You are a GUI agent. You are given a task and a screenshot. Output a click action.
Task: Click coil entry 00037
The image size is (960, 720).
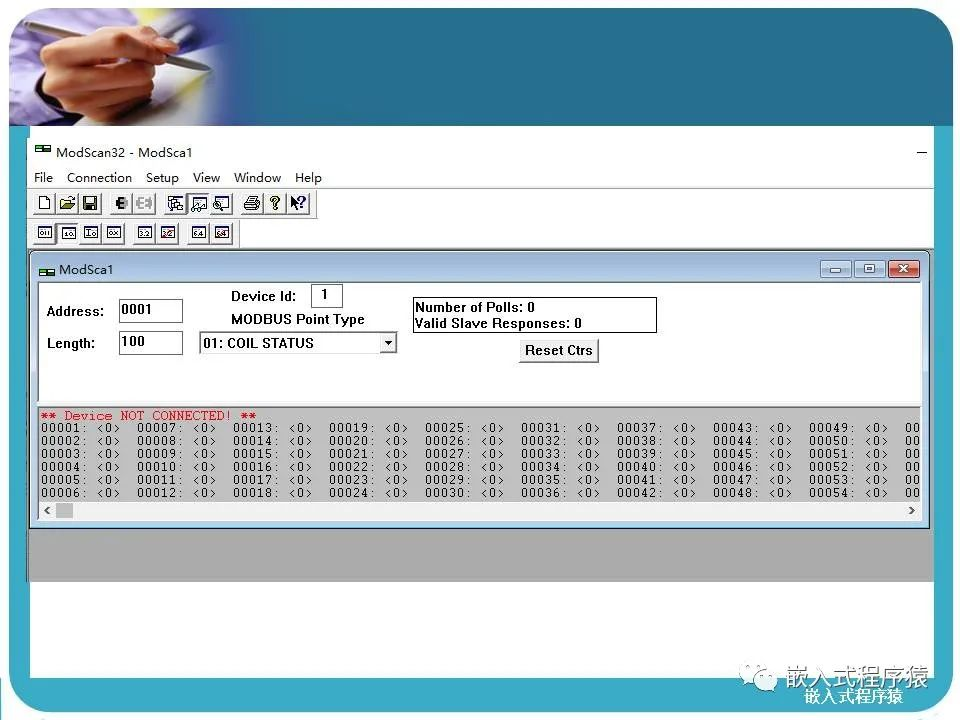656,428
